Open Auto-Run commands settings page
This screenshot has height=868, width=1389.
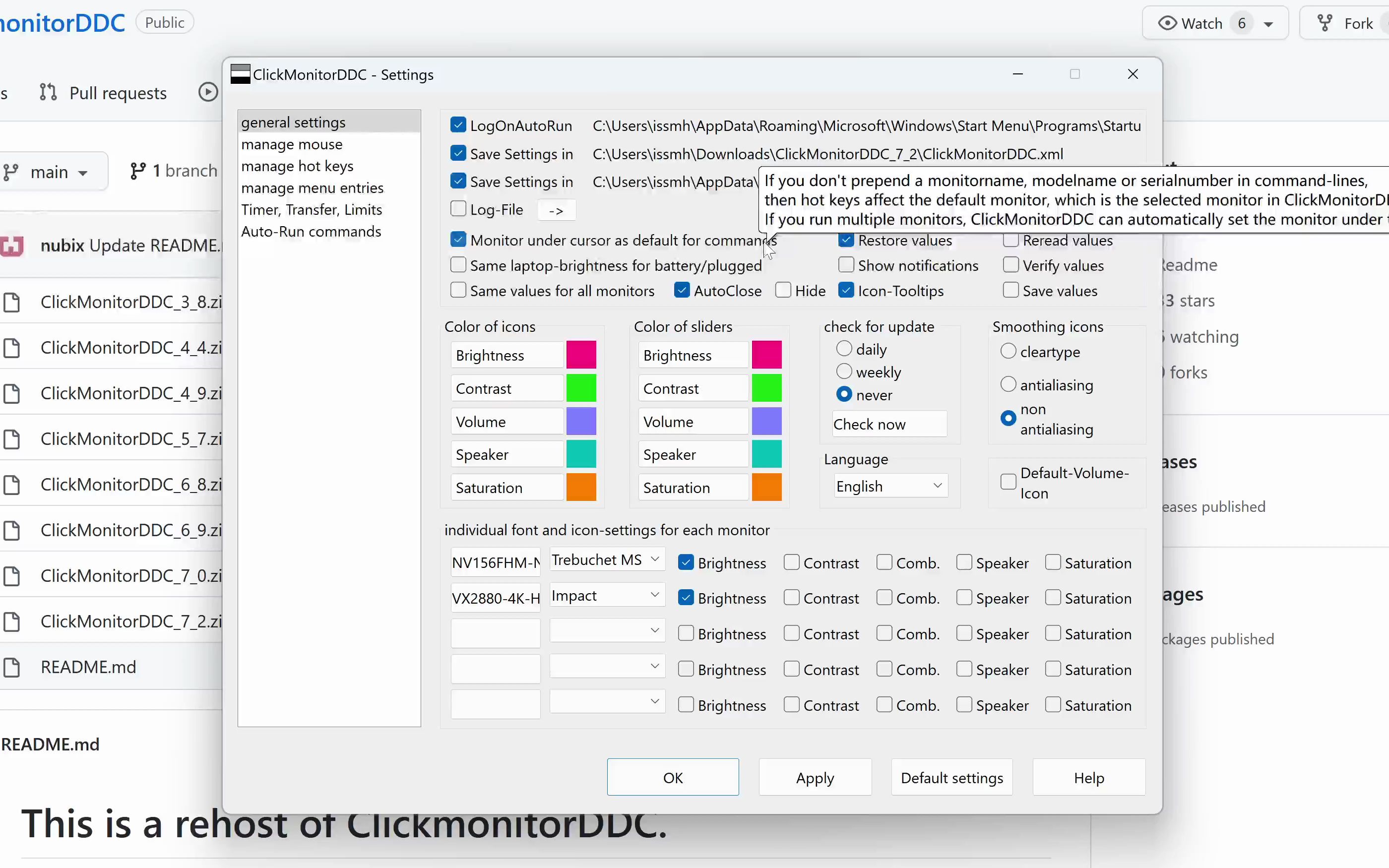tap(329, 231)
